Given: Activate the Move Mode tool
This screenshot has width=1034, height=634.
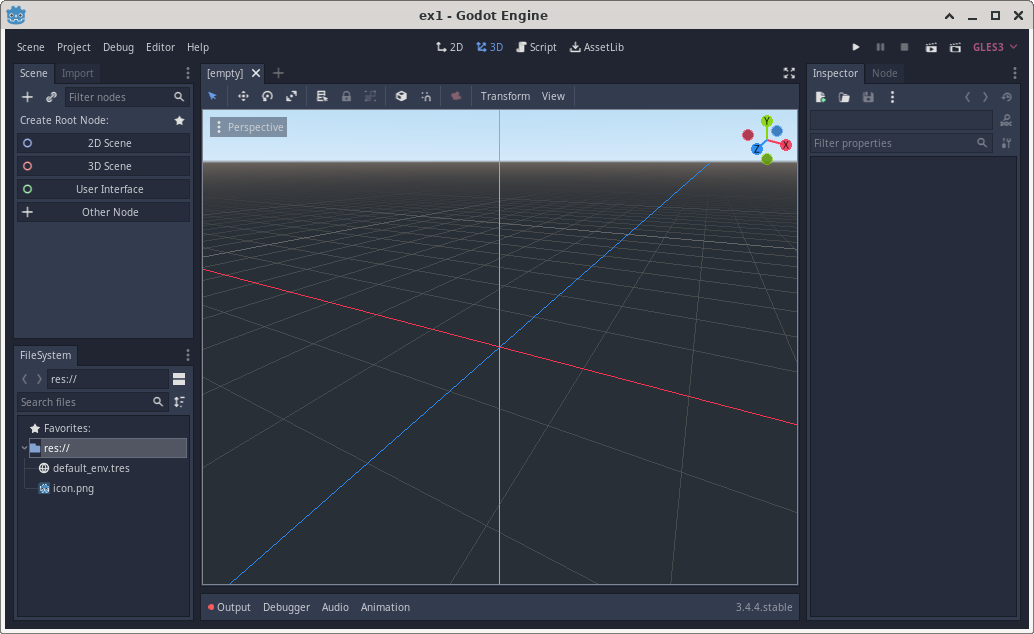Looking at the screenshot, I should click(243, 96).
